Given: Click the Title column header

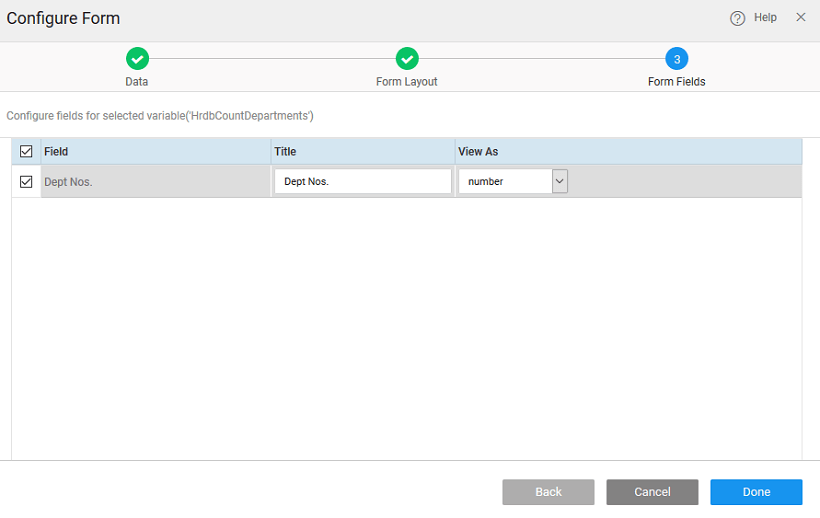Looking at the screenshot, I should pos(286,152).
